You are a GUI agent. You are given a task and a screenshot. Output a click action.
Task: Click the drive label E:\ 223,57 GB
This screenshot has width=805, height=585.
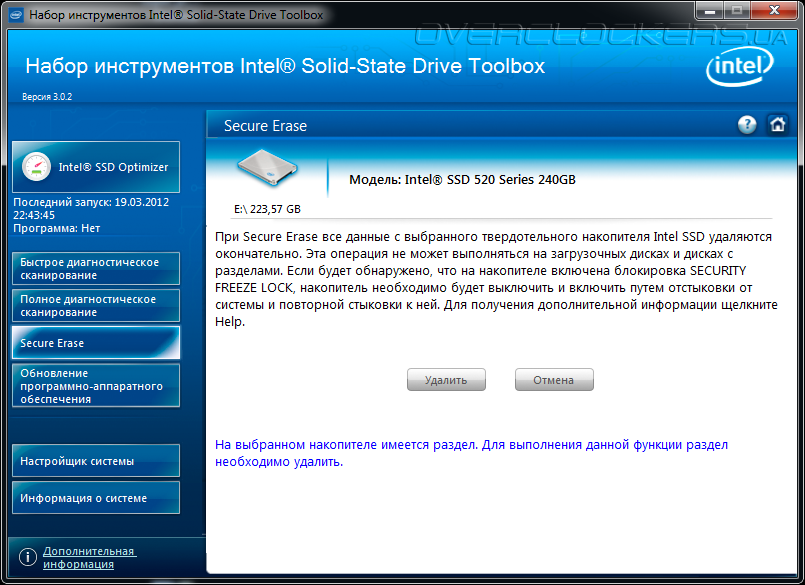pyautogui.click(x=267, y=209)
